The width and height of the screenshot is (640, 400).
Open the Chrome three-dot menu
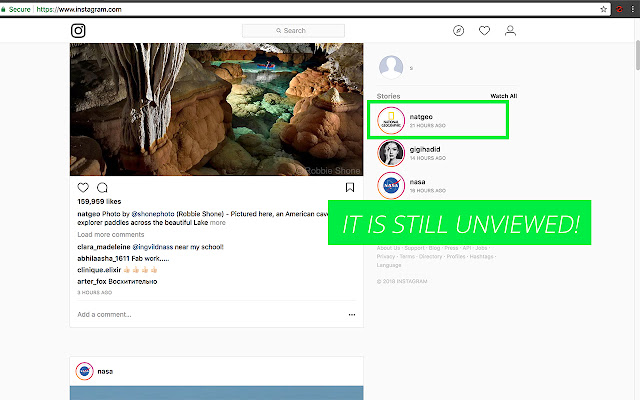click(x=631, y=8)
